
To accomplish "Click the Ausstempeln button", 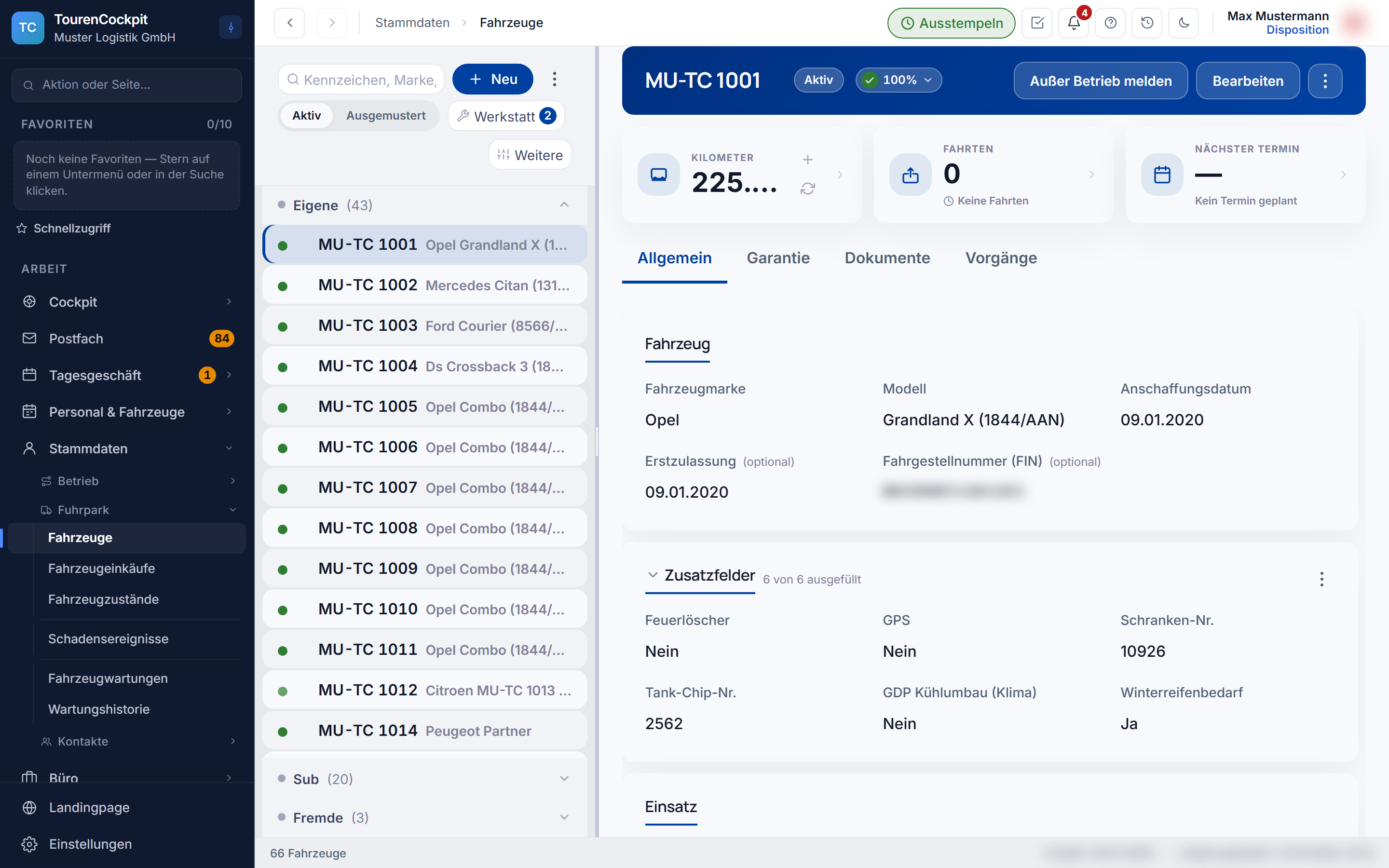I will tap(951, 23).
